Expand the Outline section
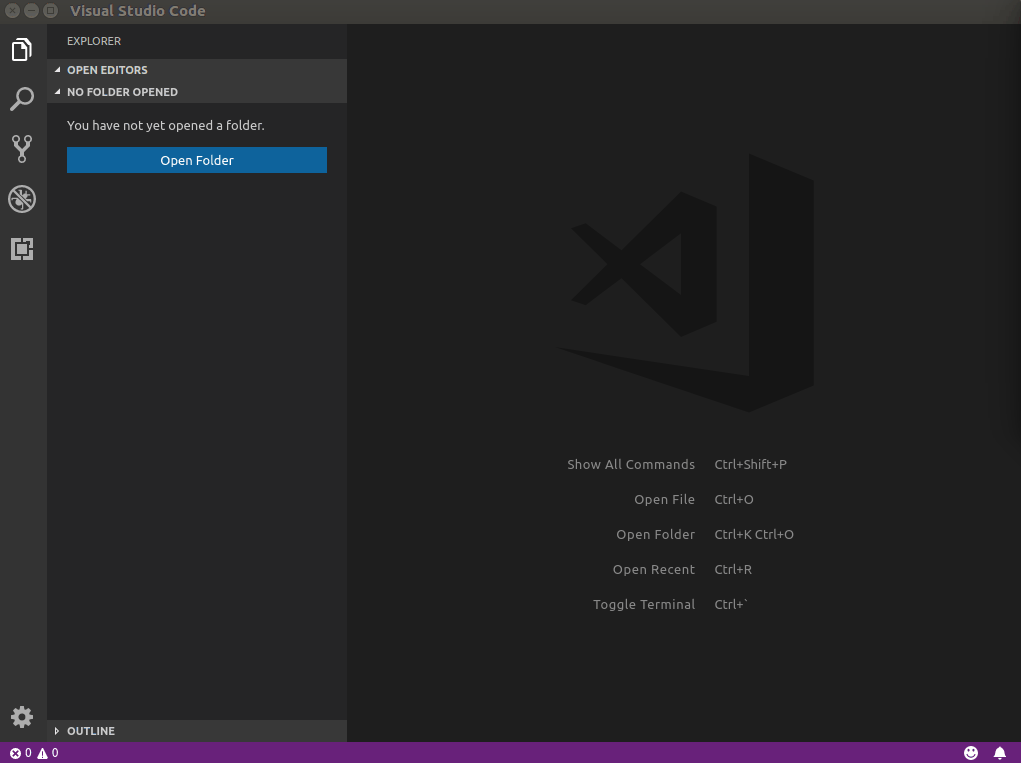The image size is (1021, 763). [90, 731]
